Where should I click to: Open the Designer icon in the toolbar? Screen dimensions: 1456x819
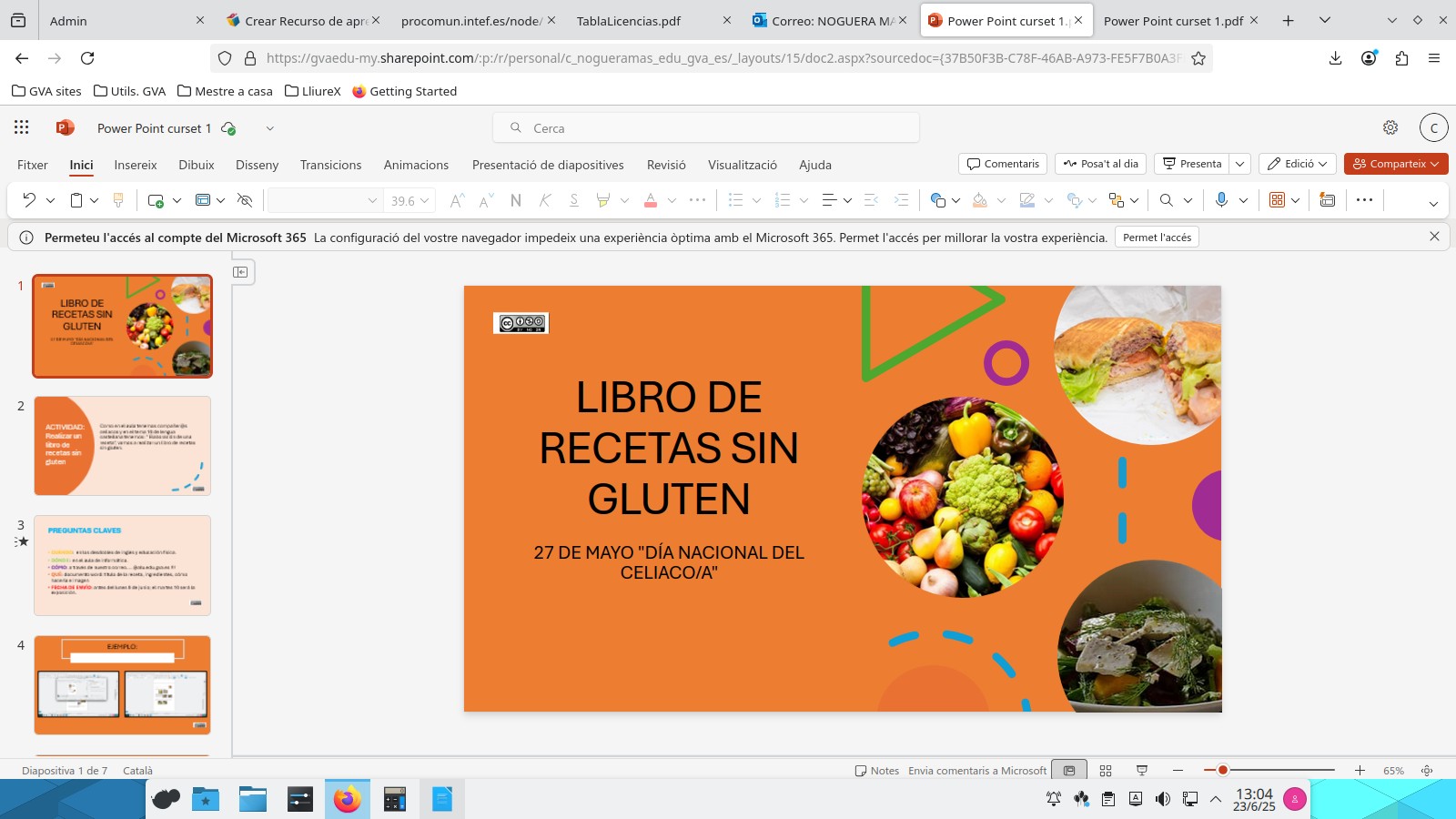click(x=1328, y=200)
